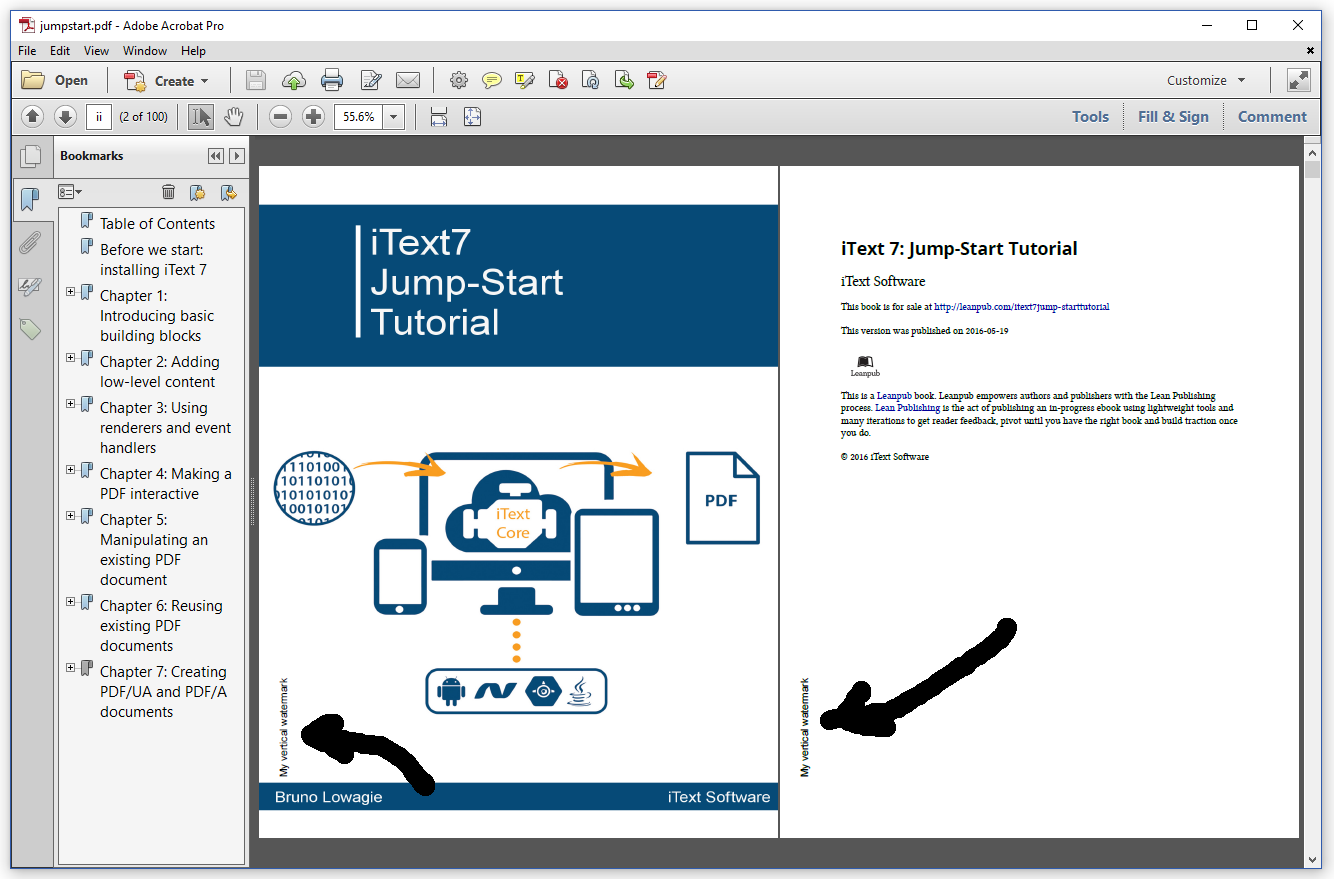Image resolution: width=1334 pixels, height=879 pixels.
Task: Collapse the Bookmarks panel with double arrow
Action: (216, 156)
